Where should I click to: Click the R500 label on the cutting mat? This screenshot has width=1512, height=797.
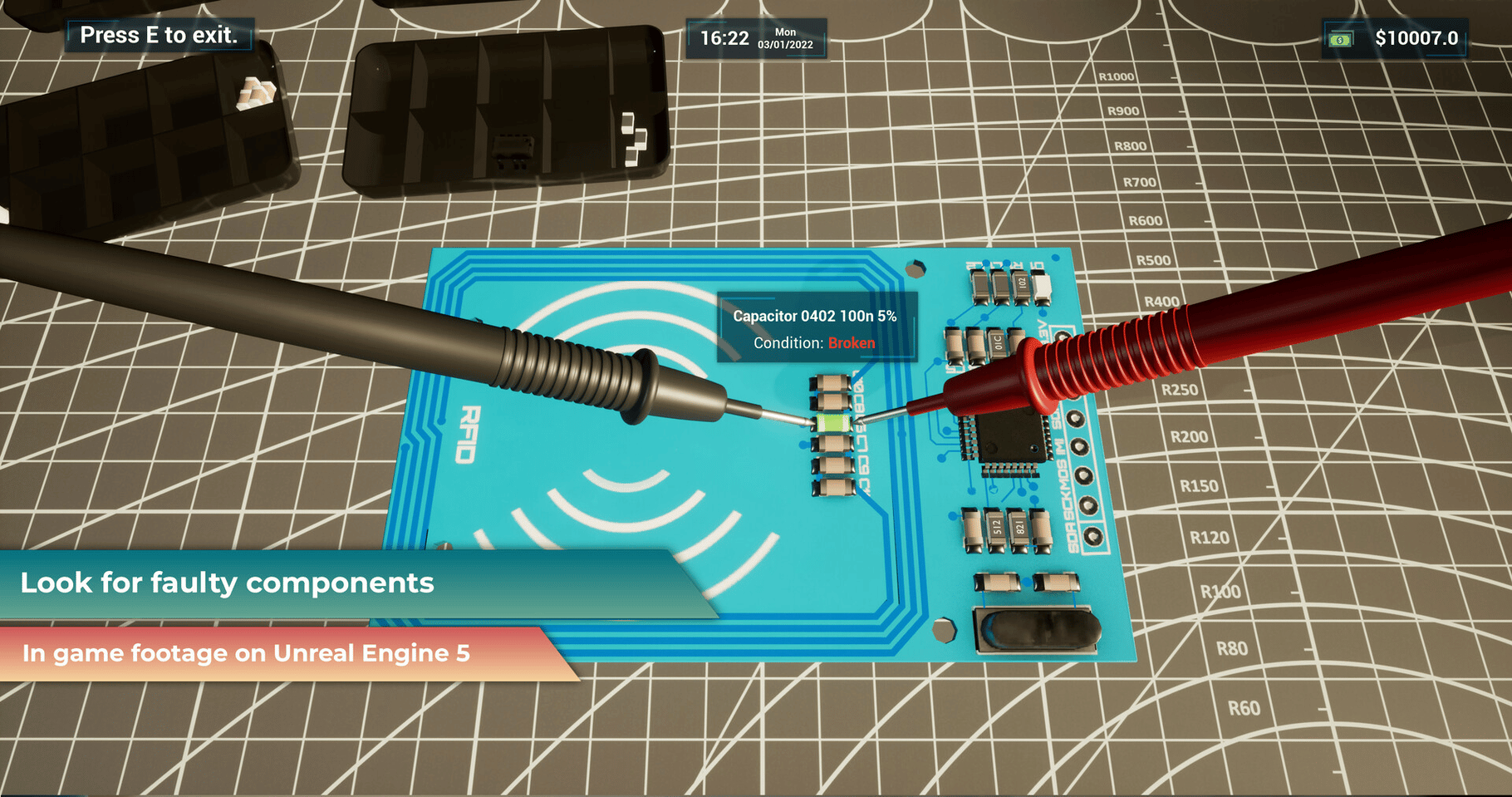[1153, 260]
